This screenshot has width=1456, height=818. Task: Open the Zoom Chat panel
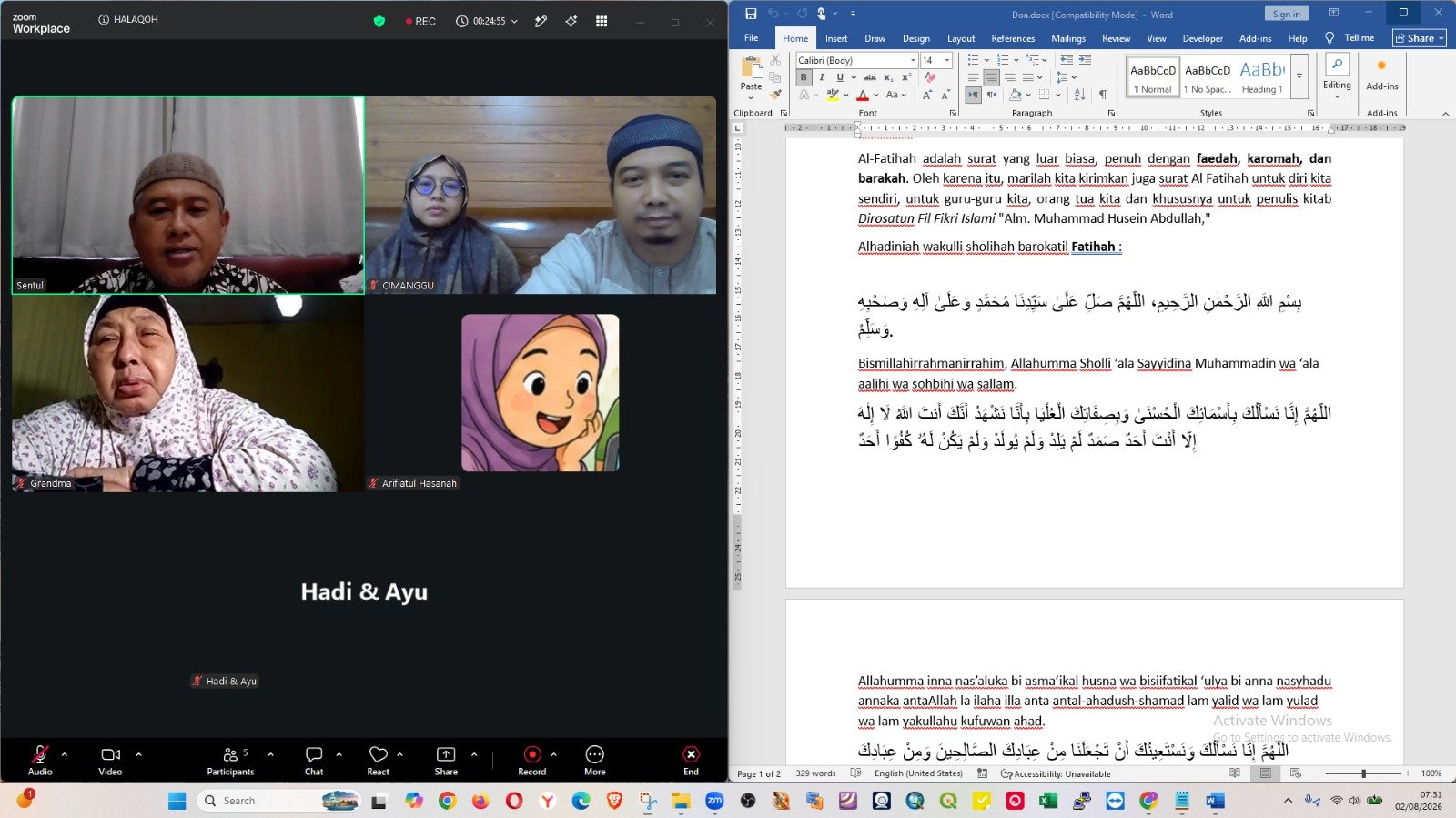point(314,760)
